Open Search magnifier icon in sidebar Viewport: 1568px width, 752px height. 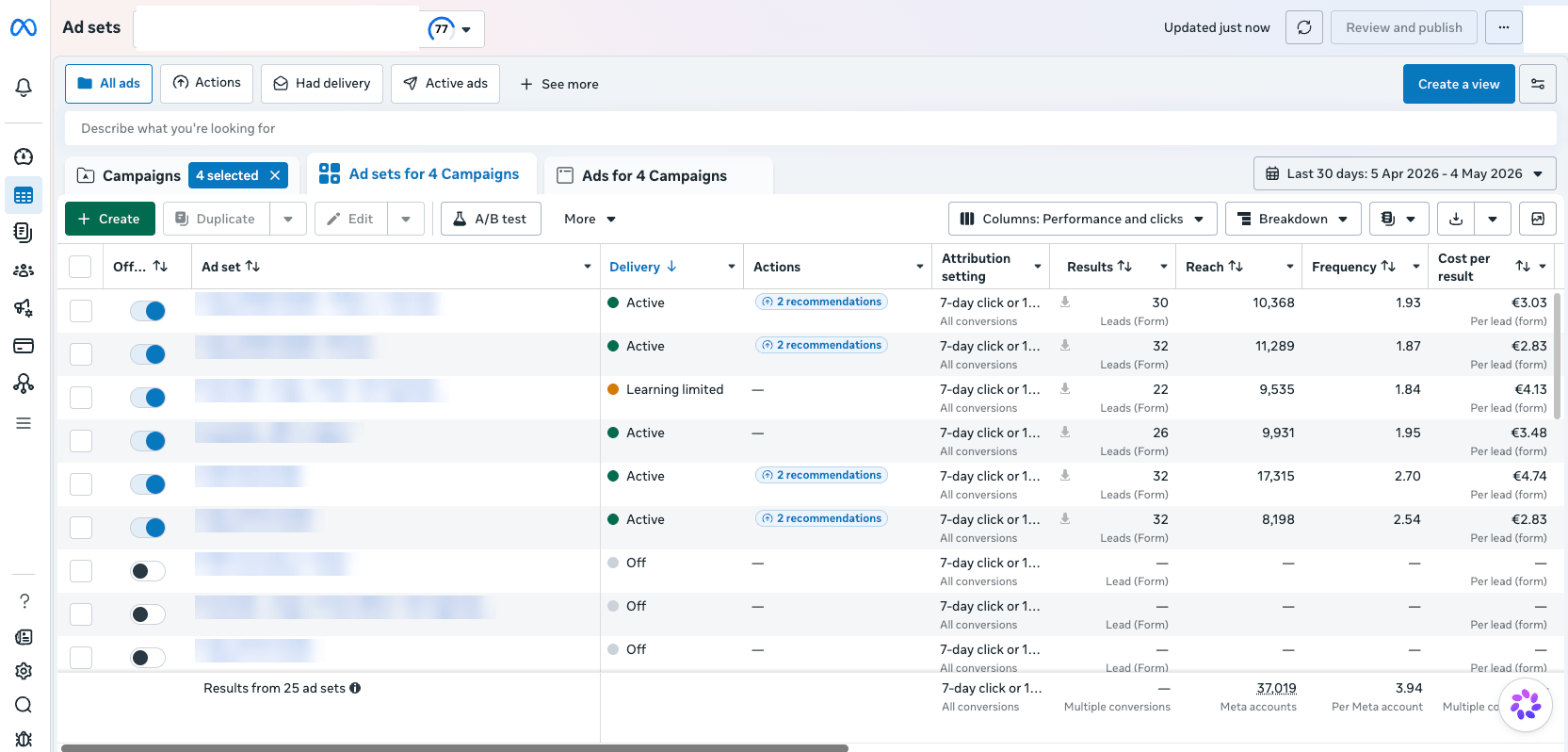(24, 705)
